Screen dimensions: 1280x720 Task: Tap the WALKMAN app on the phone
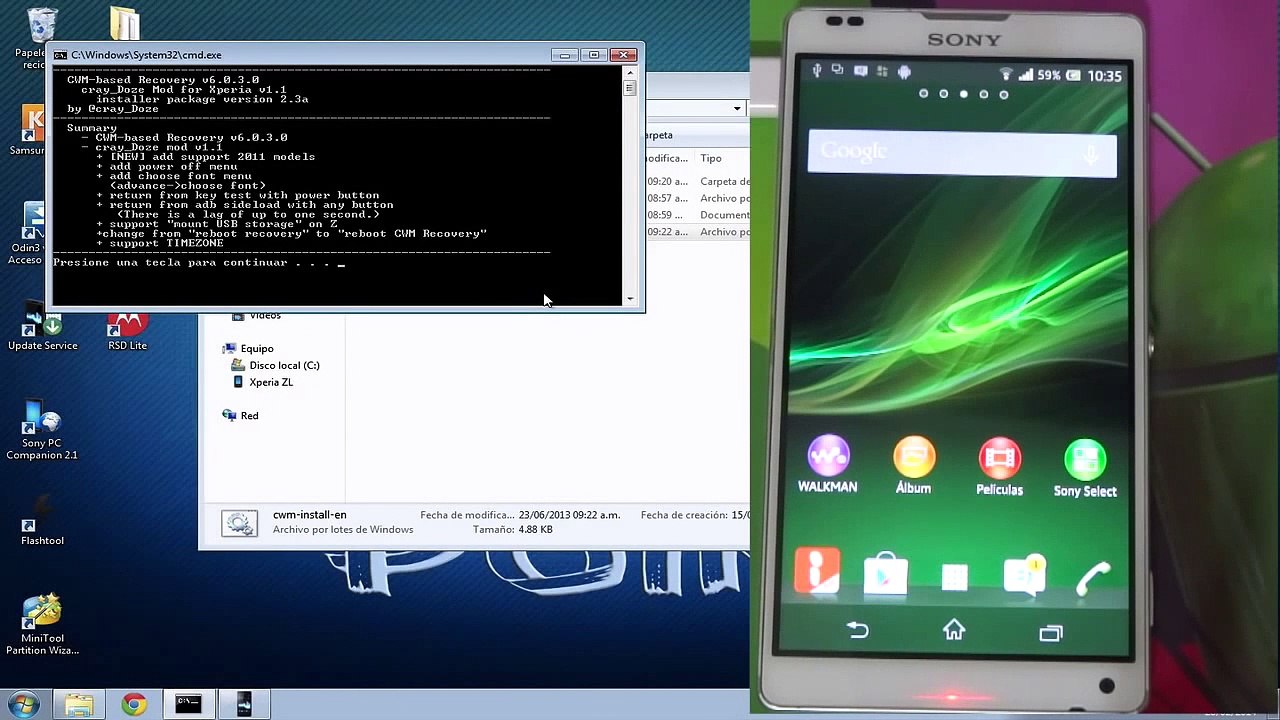[828, 465]
